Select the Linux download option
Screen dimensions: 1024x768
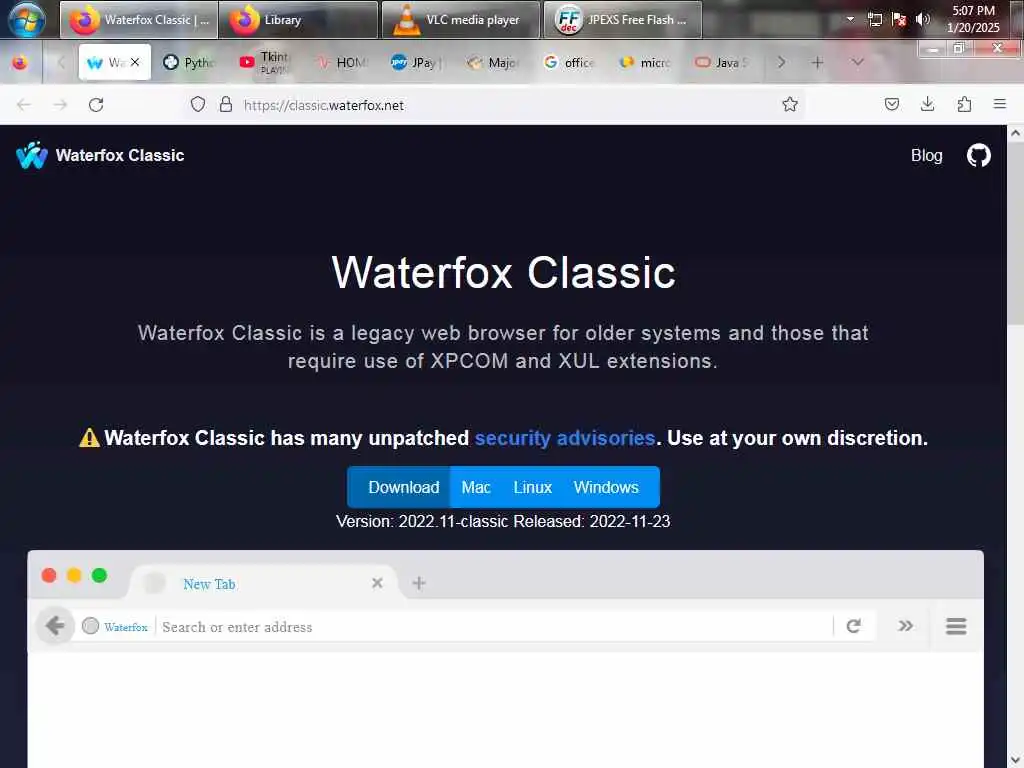point(532,487)
